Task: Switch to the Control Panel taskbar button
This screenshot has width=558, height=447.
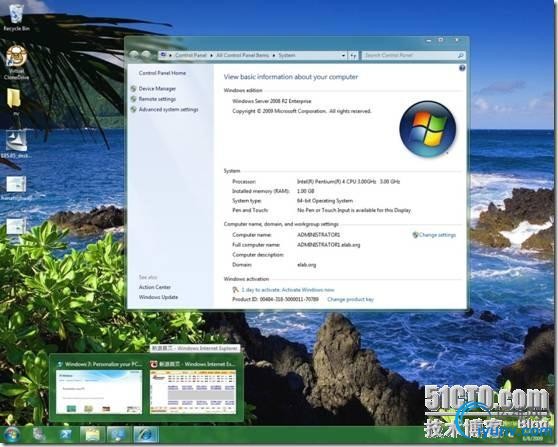Action: click(119, 435)
